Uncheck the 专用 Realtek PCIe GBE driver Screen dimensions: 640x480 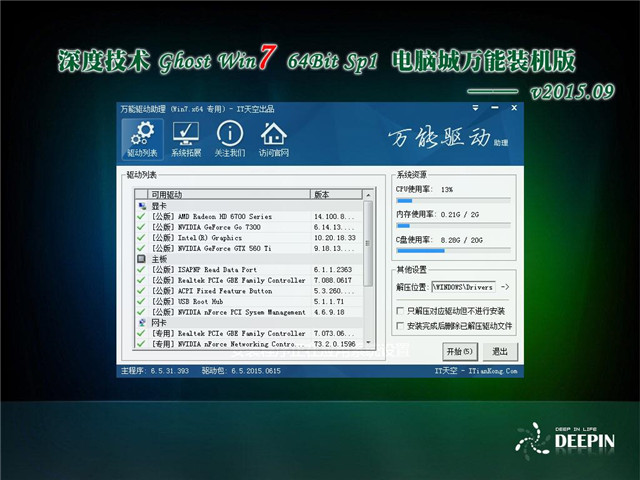(x=141, y=333)
